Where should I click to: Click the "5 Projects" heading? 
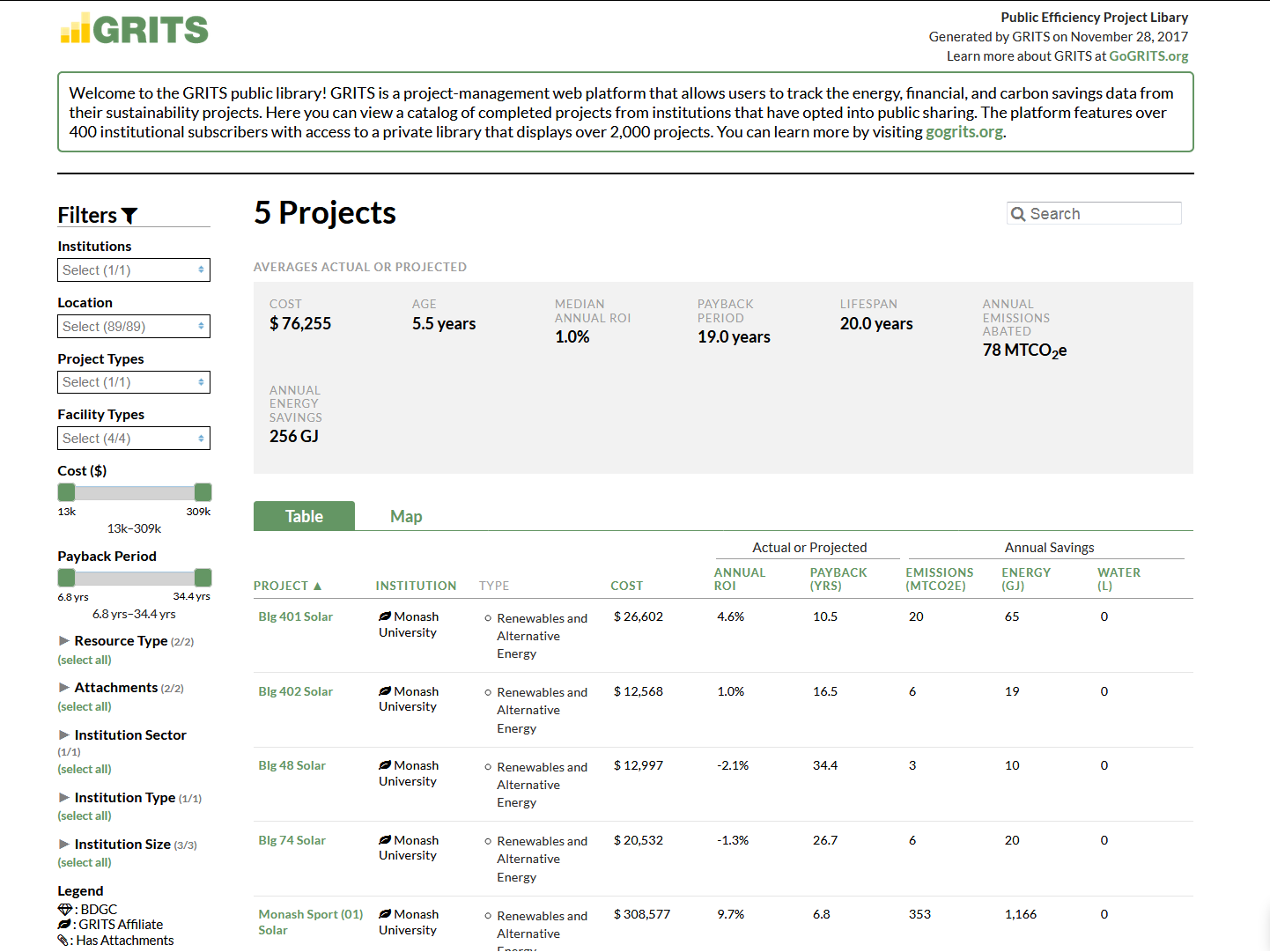pyautogui.click(x=325, y=213)
